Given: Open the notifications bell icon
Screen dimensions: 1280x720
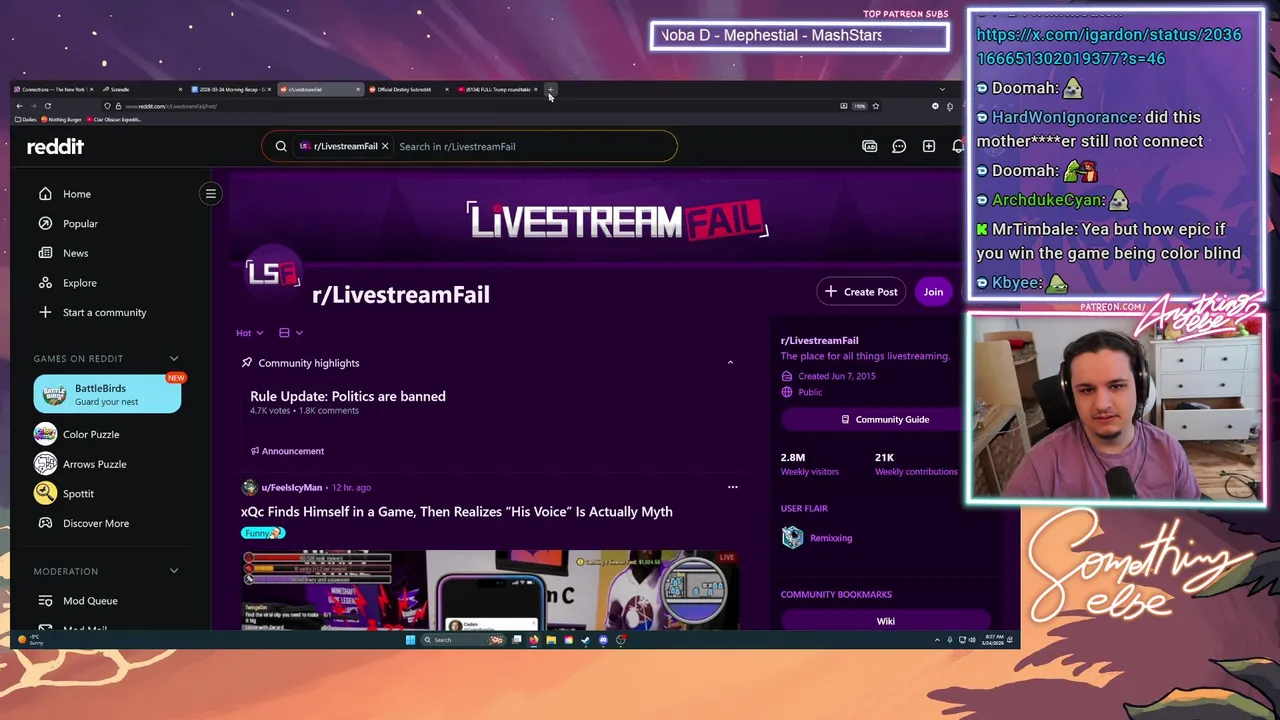Looking at the screenshot, I should (957, 146).
